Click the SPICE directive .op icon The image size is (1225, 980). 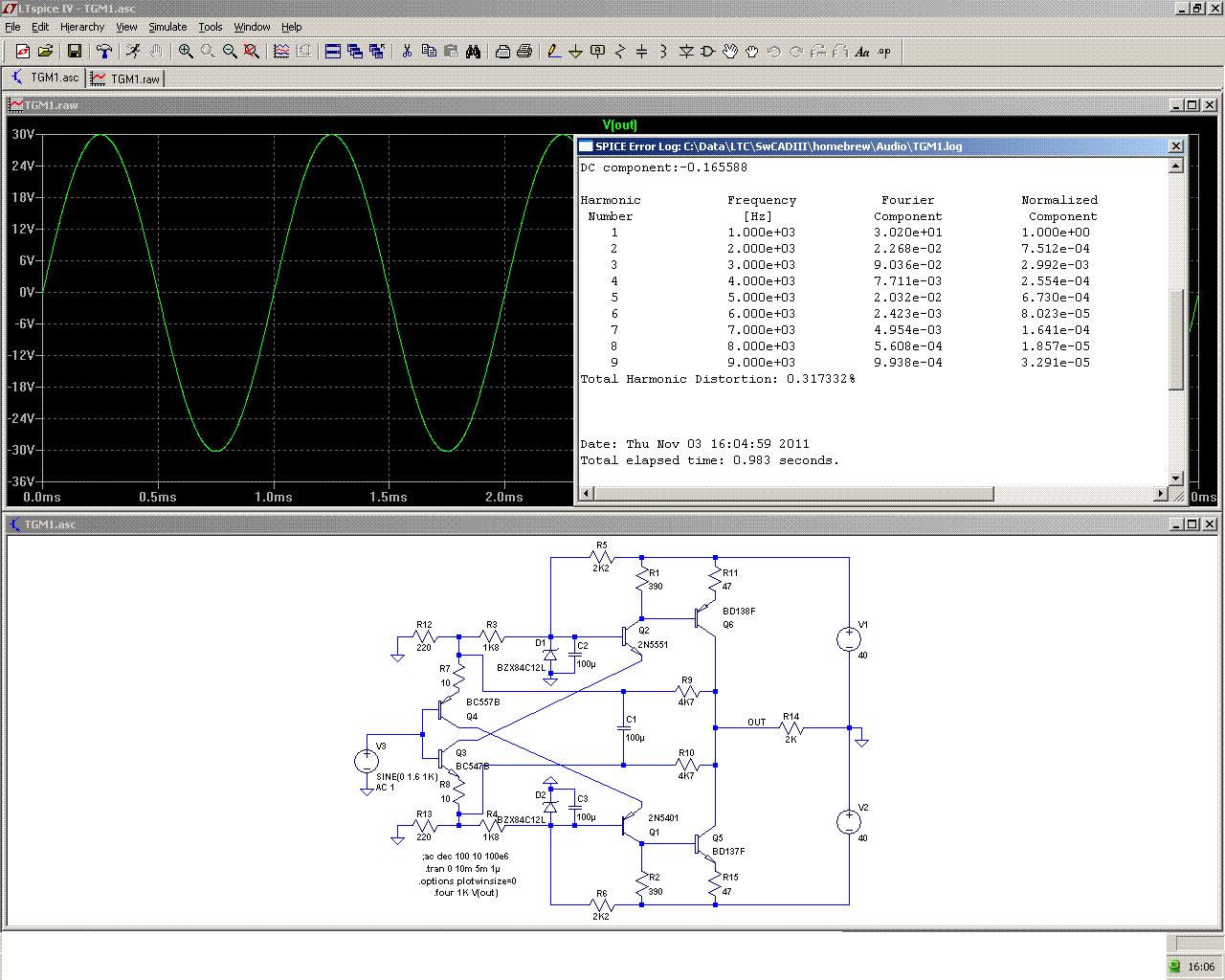pos(884,52)
